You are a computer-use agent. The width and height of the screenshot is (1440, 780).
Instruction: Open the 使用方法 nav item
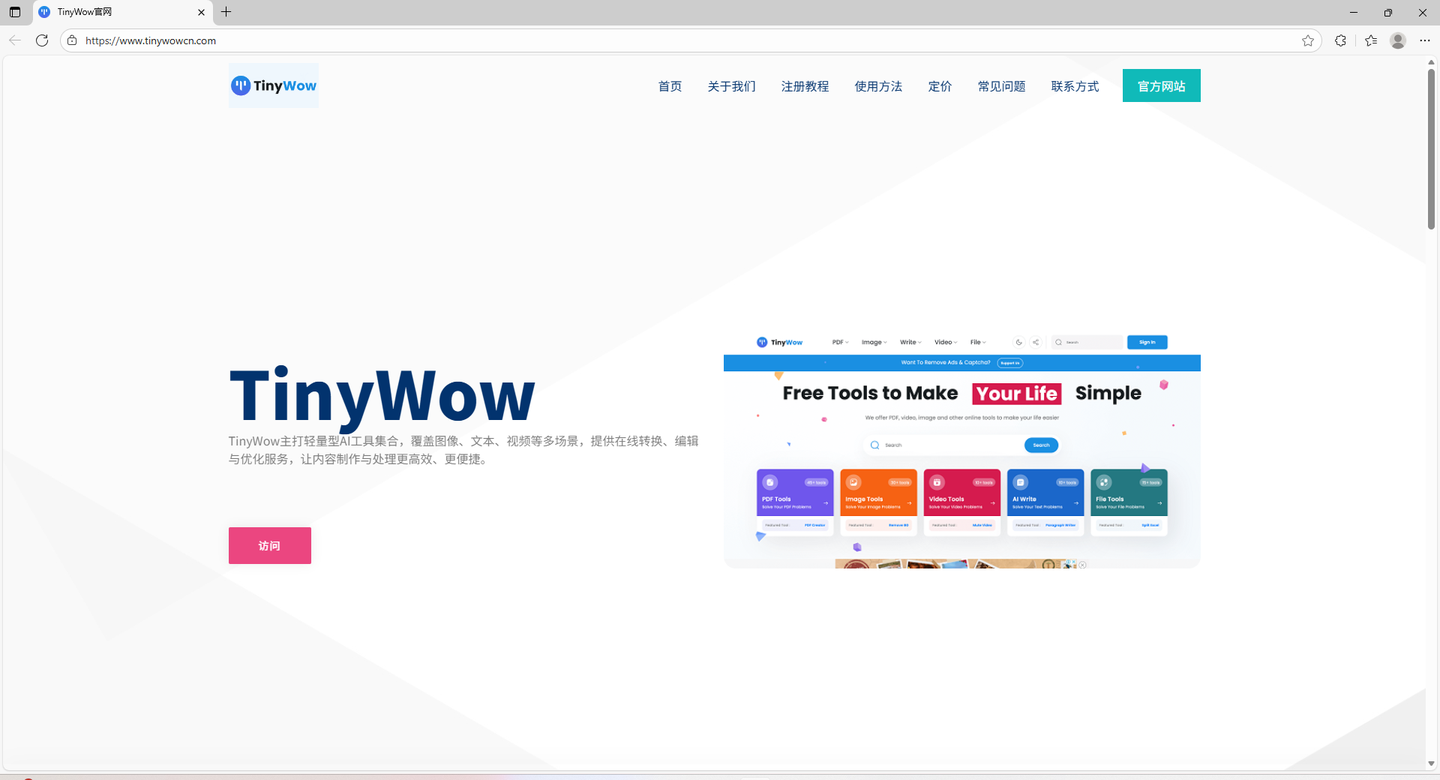coord(879,86)
